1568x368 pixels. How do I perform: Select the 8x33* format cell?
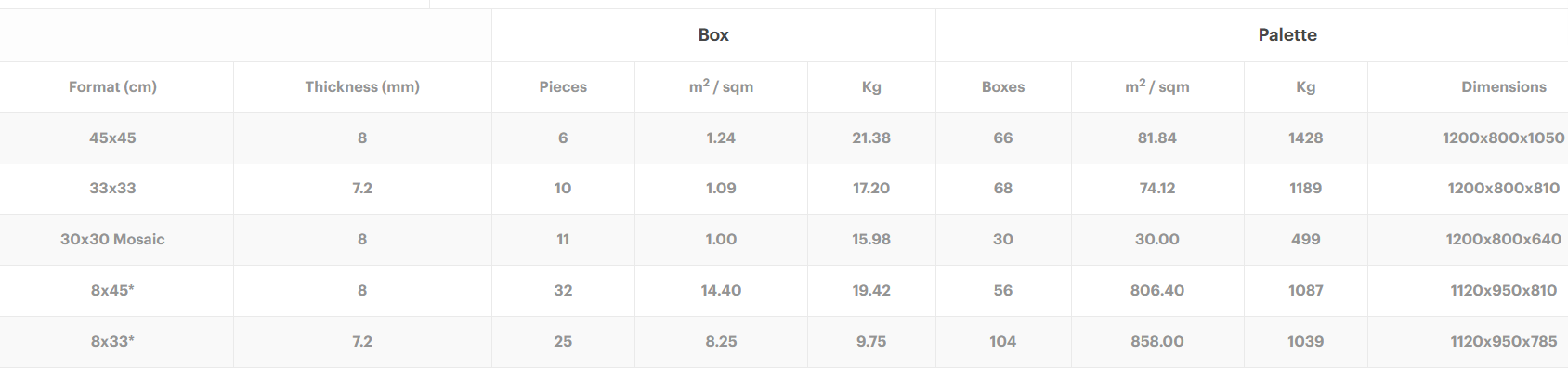point(112,342)
